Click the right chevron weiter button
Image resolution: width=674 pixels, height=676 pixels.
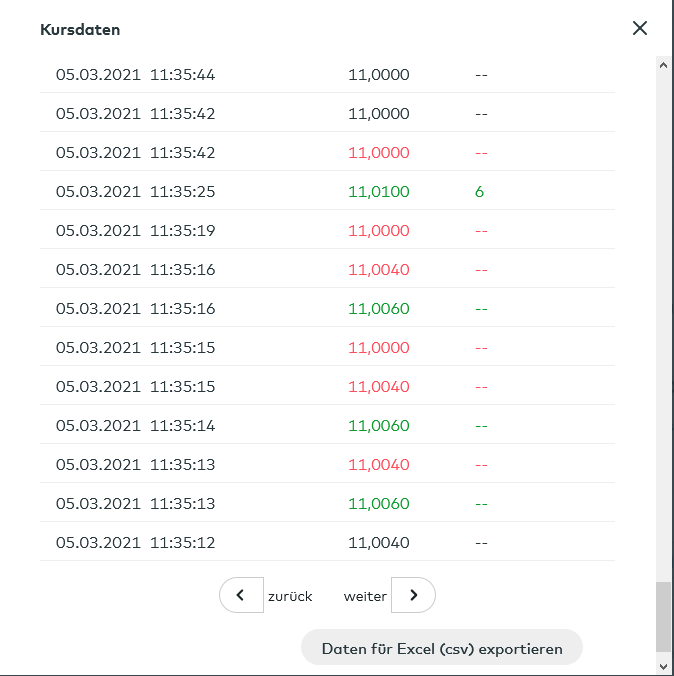413,595
